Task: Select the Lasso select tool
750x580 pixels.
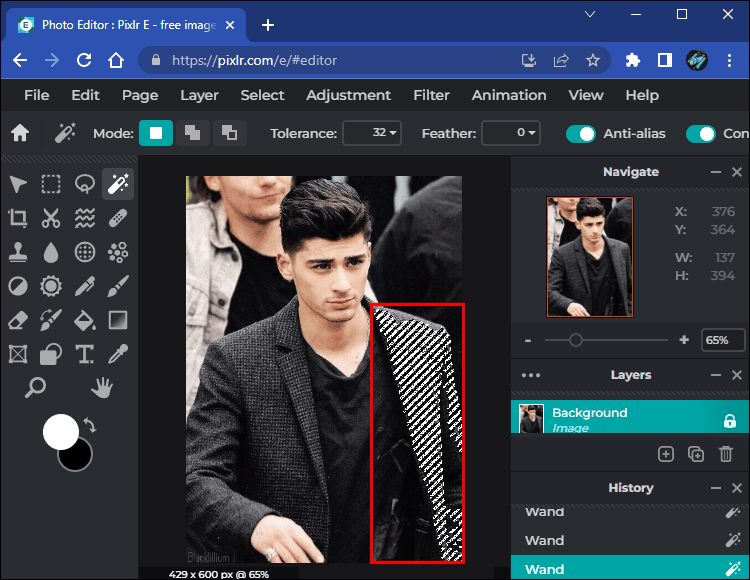Action: point(85,184)
